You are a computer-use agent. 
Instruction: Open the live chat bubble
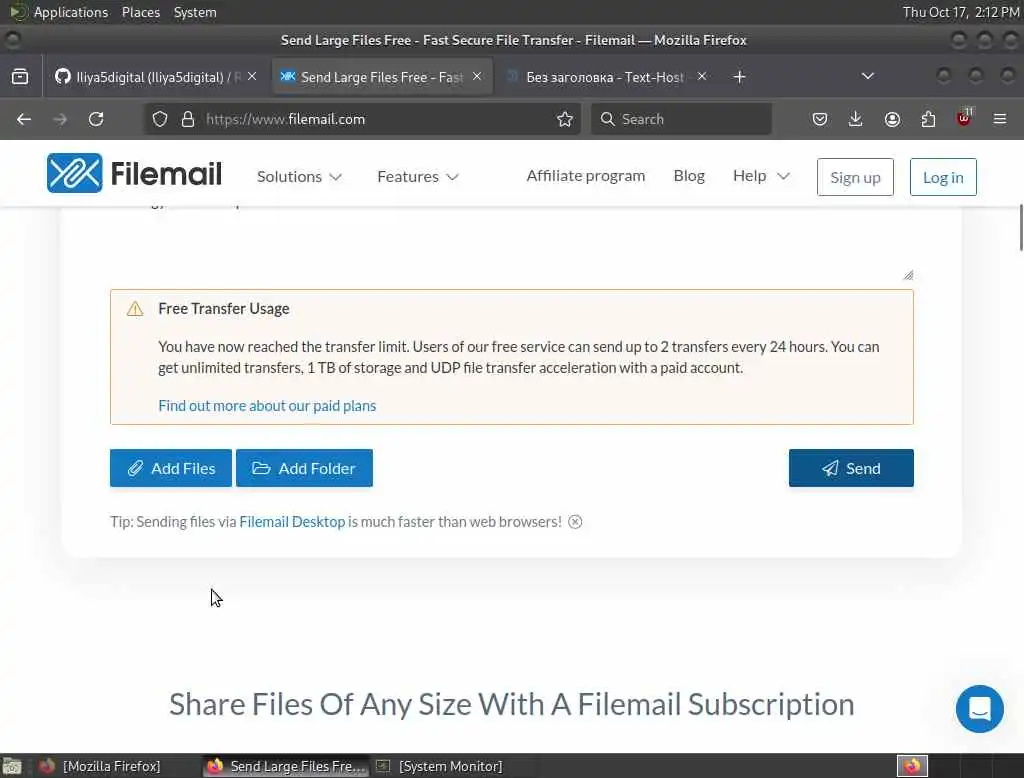[x=980, y=709]
